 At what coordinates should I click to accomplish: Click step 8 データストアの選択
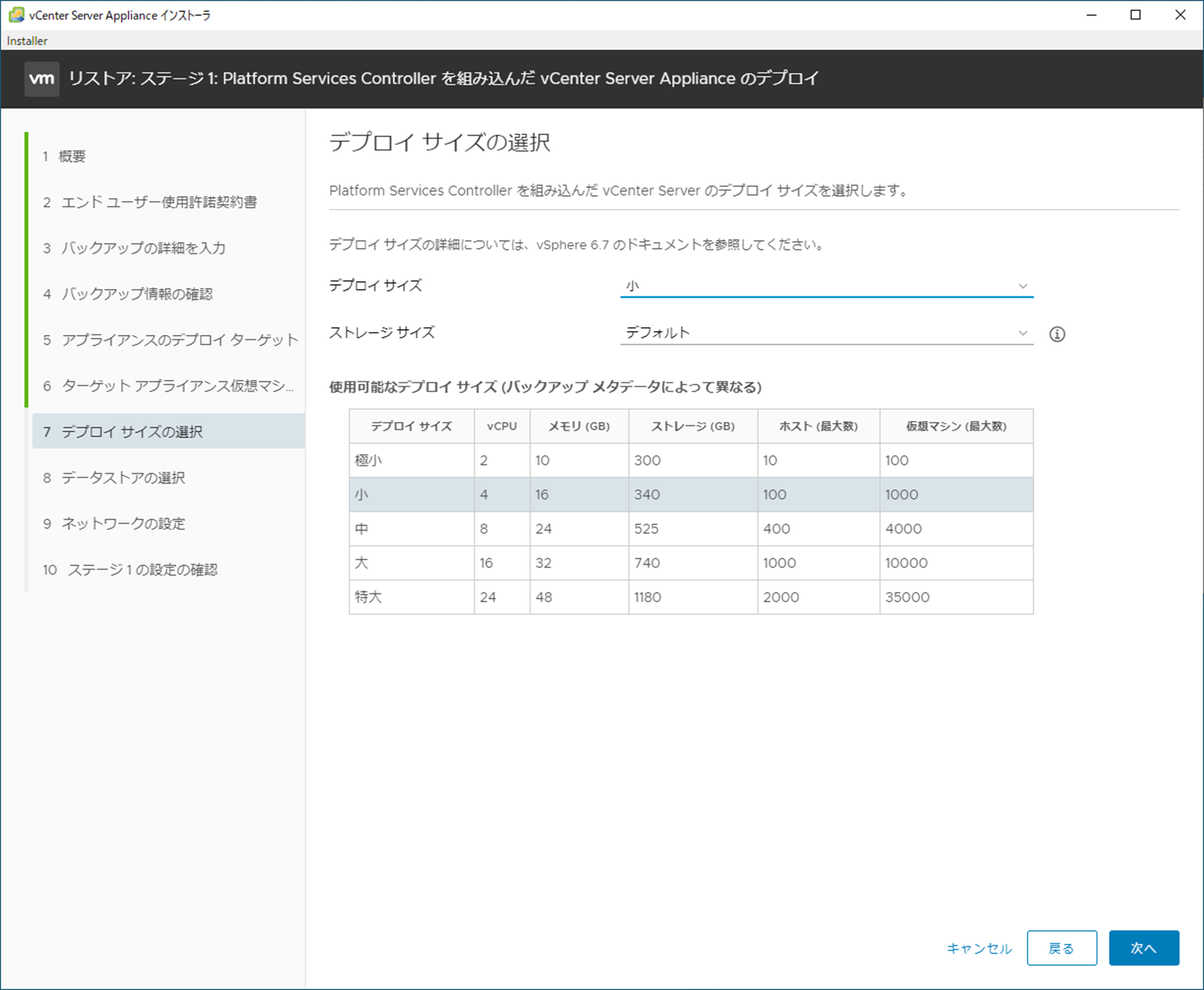pos(123,478)
